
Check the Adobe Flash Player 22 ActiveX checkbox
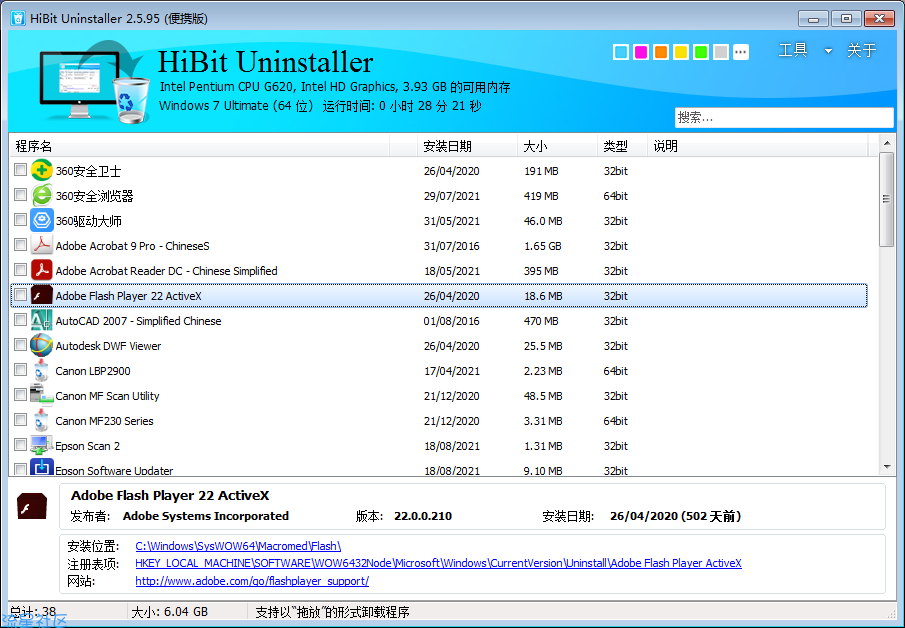point(20,294)
